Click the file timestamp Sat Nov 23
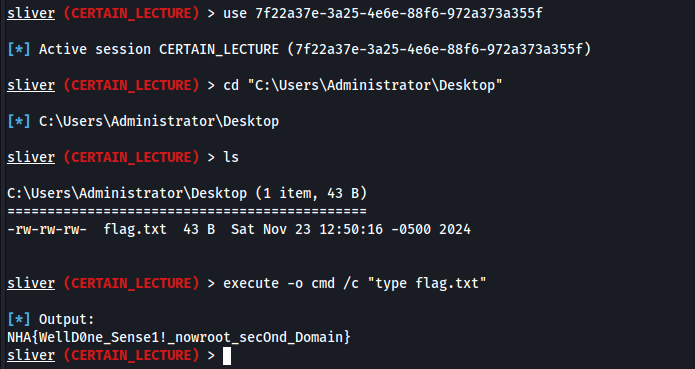Screen dimensions: 695x369 pos(351,229)
